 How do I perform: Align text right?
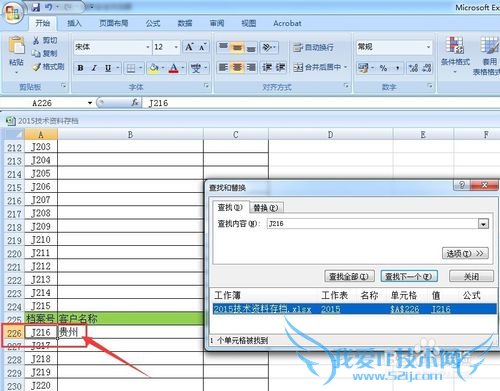(x=251, y=68)
